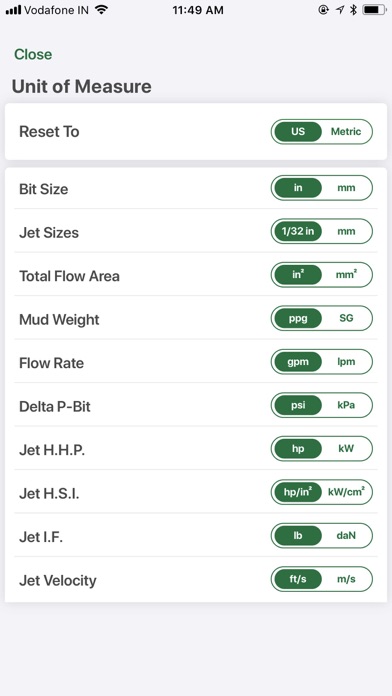The height and width of the screenshot is (696, 392).
Task: Tap the Close link
Action: coord(33,55)
